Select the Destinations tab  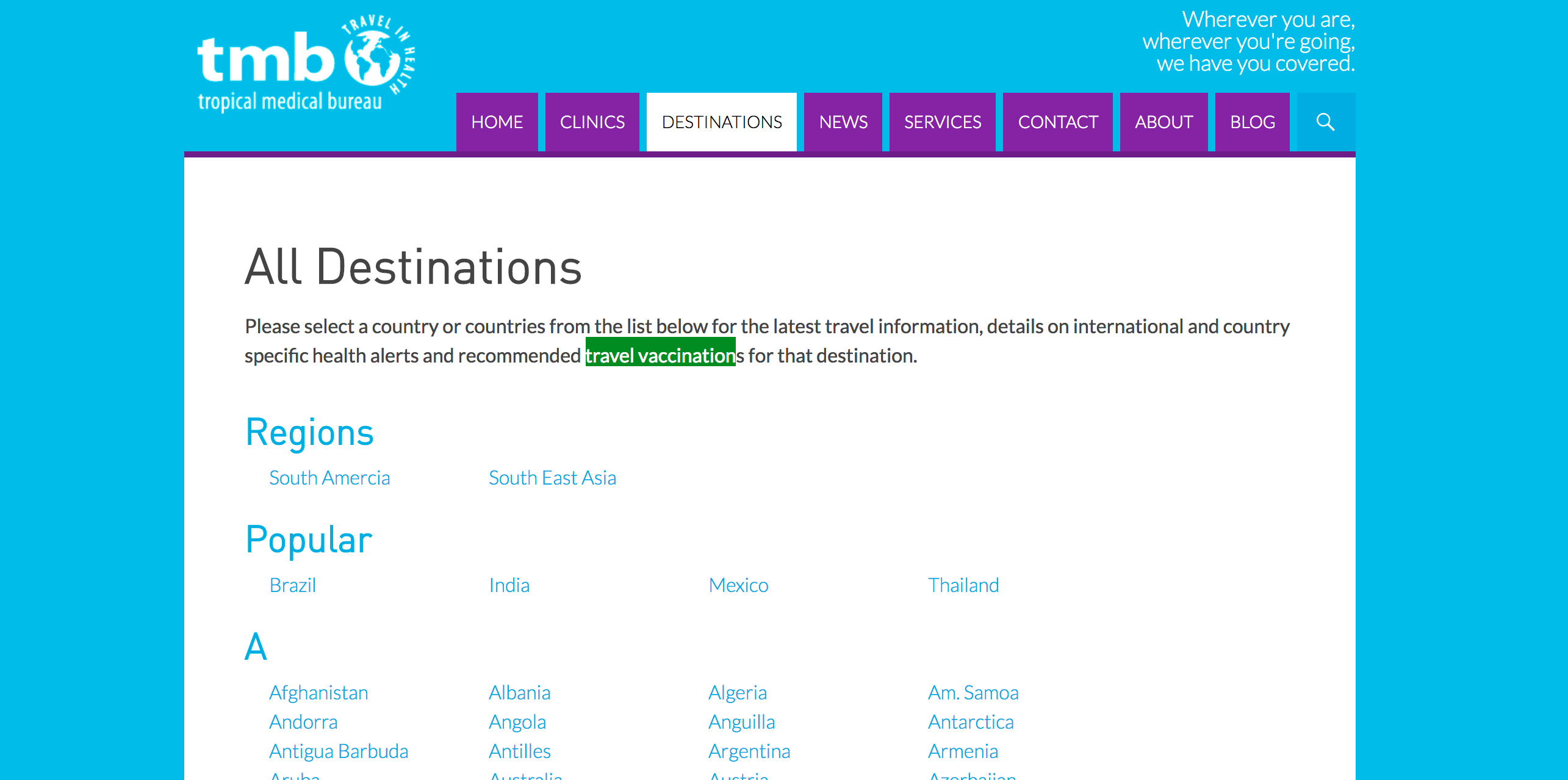point(721,122)
